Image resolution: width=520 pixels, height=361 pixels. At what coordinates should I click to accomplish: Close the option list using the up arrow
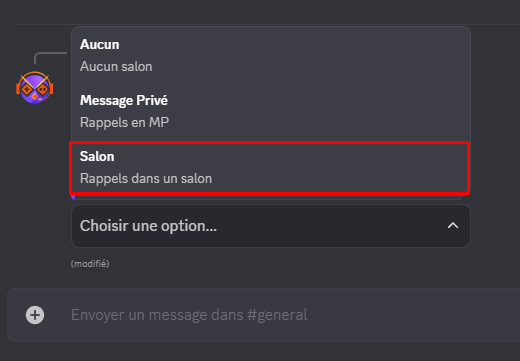click(x=453, y=226)
